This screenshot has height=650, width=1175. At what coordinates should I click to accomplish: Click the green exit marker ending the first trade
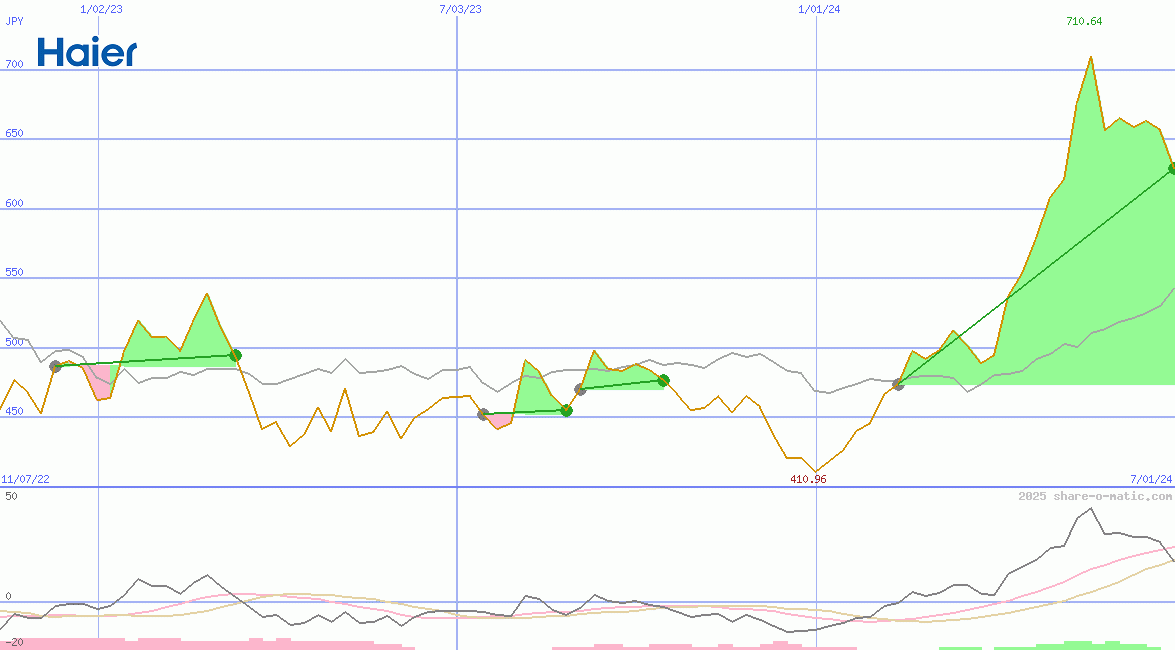(235, 355)
